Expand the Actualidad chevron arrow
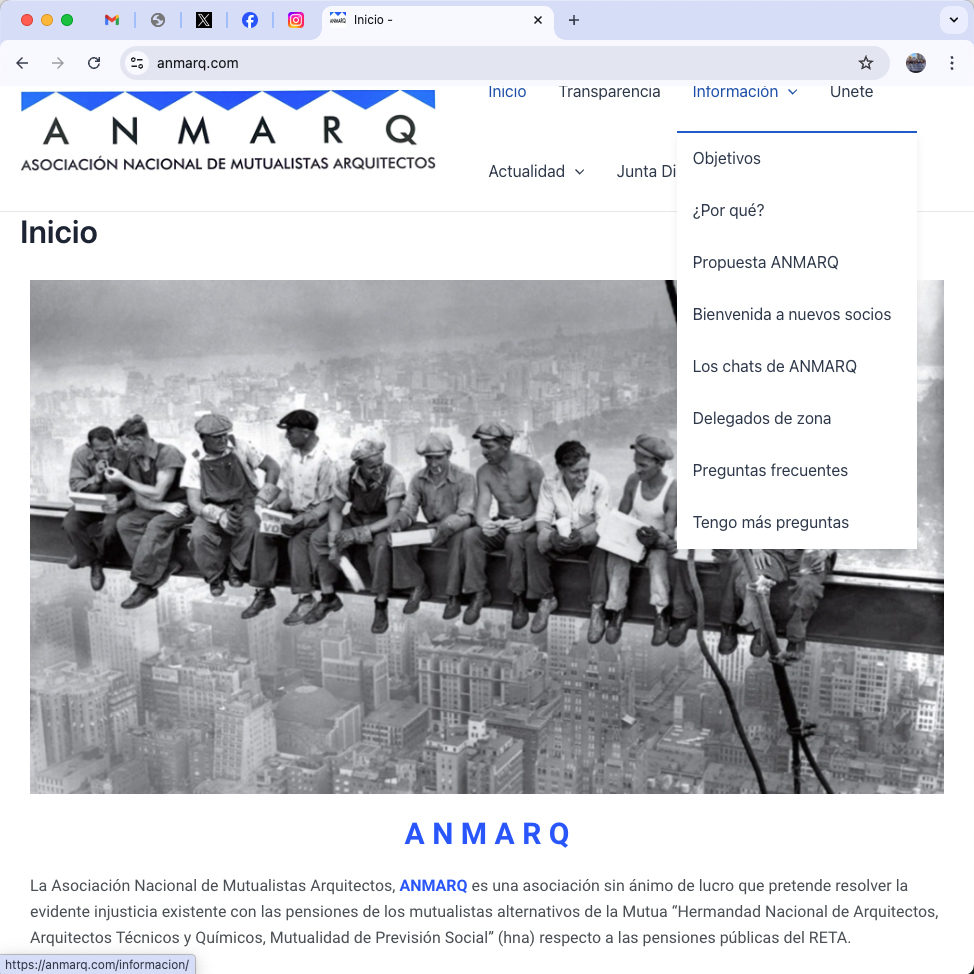 [x=580, y=172]
